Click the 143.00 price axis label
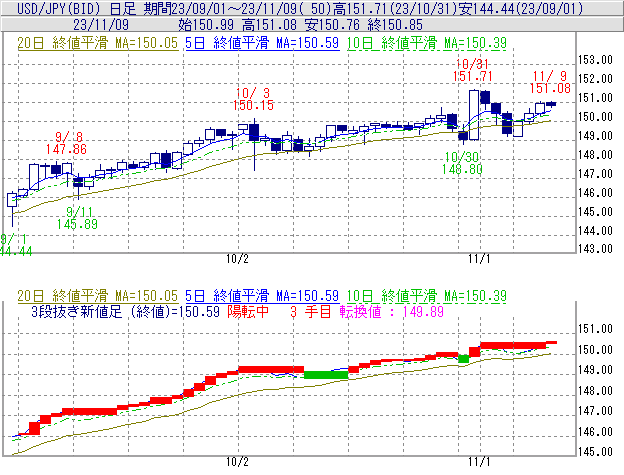Screen dimensions: 624x475 click(x=595, y=249)
